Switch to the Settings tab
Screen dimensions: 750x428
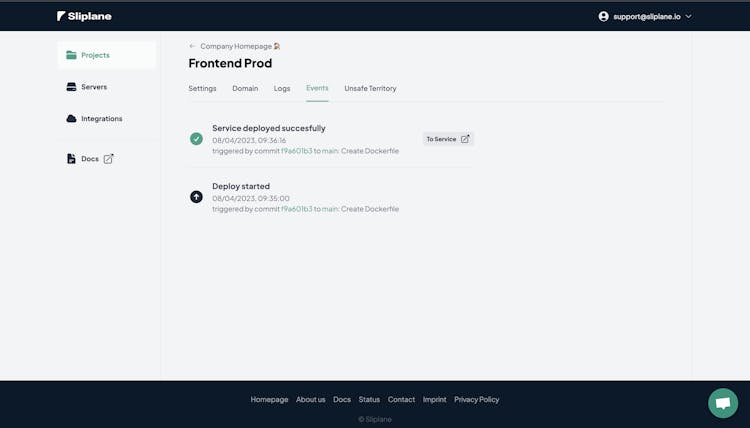point(202,88)
